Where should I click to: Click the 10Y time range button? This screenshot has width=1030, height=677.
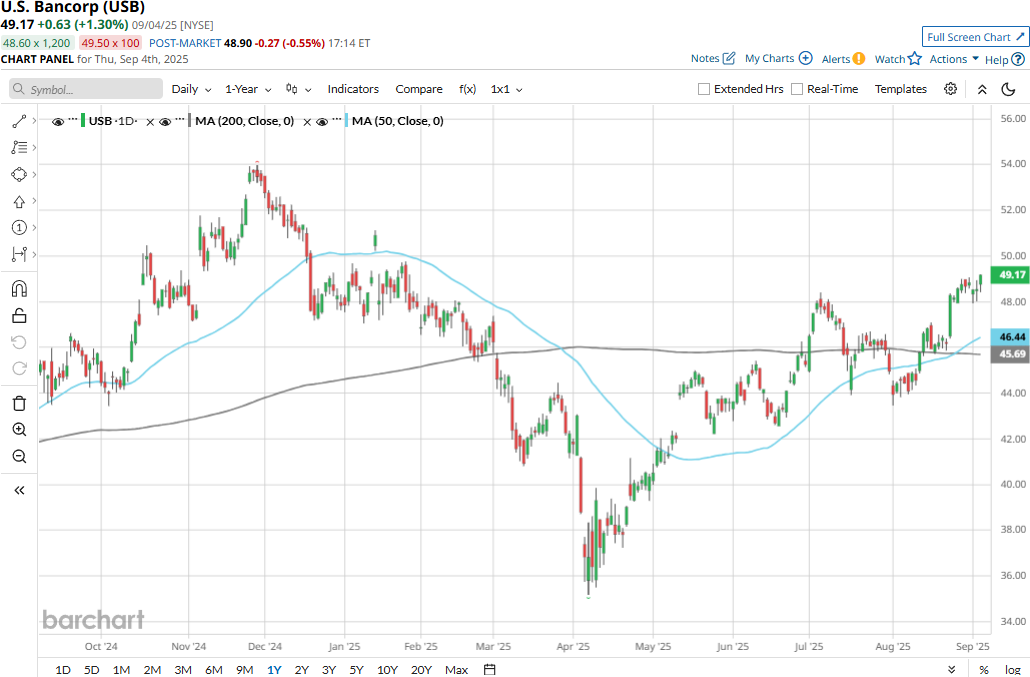point(387,670)
